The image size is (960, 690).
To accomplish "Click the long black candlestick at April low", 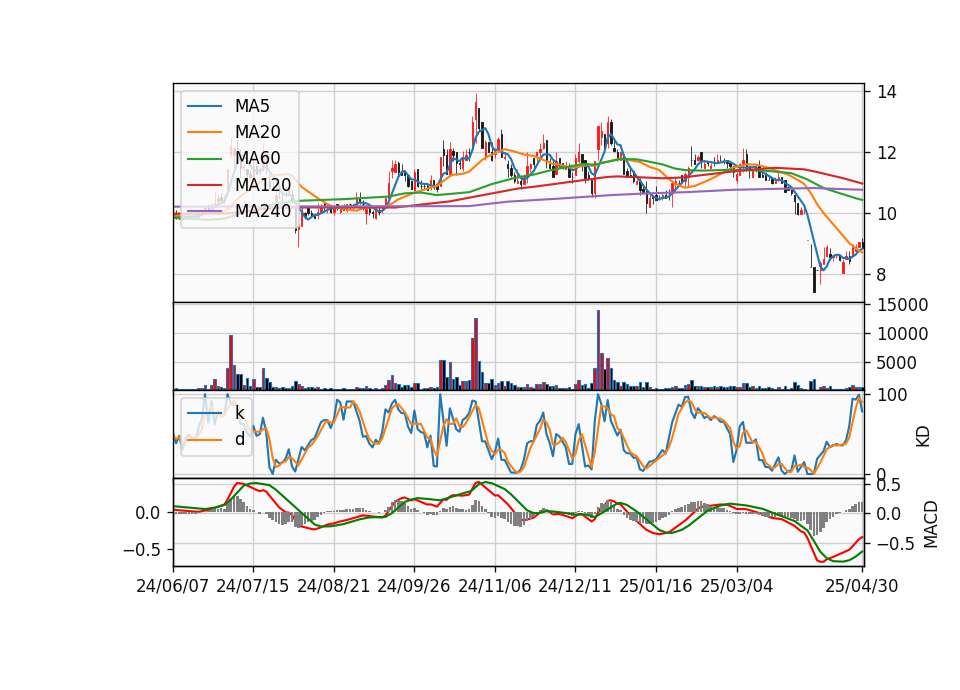I will click(x=814, y=280).
